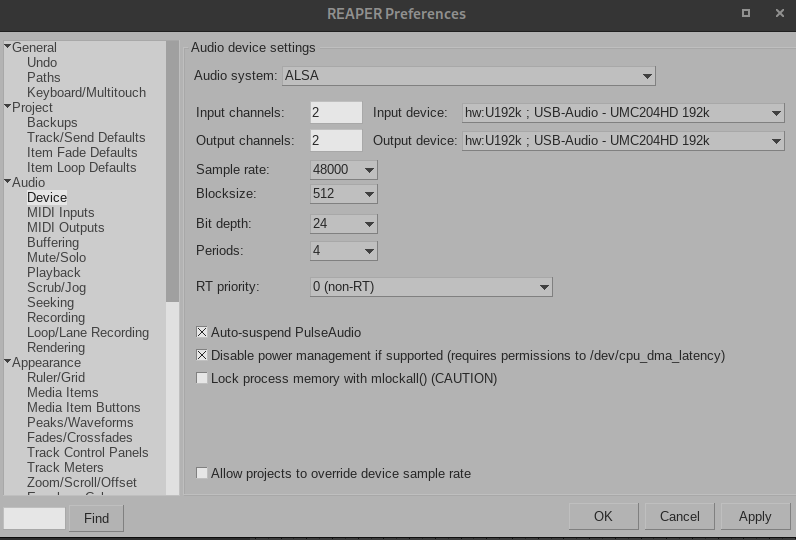
Task: Open the Fades/Crossfades page
Action: pyautogui.click(x=80, y=437)
